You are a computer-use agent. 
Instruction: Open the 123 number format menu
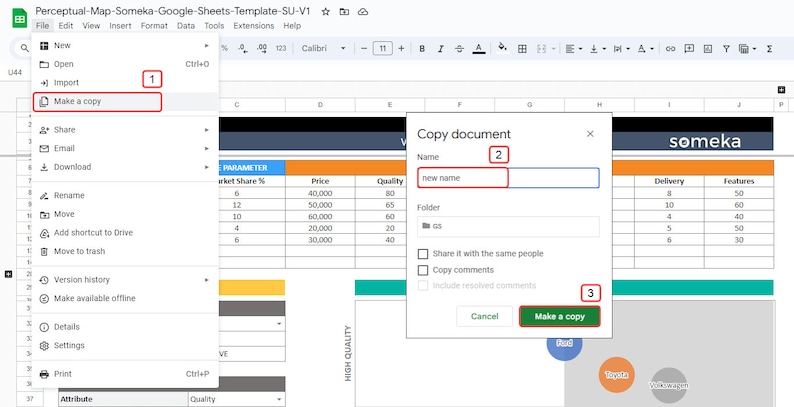pyautogui.click(x=281, y=49)
